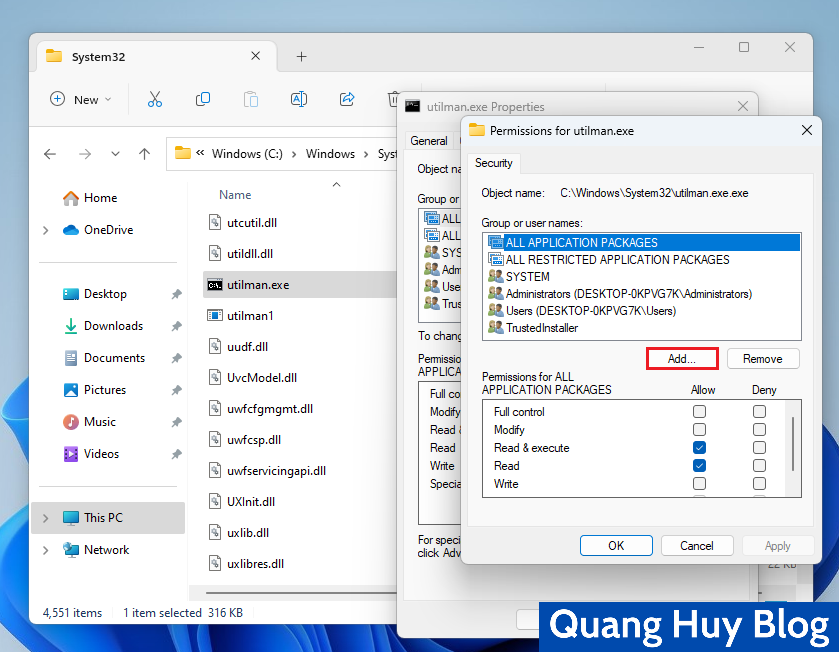839x652 pixels.
Task: Unpin Downloads using its pin icon
Action: [x=177, y=326]
